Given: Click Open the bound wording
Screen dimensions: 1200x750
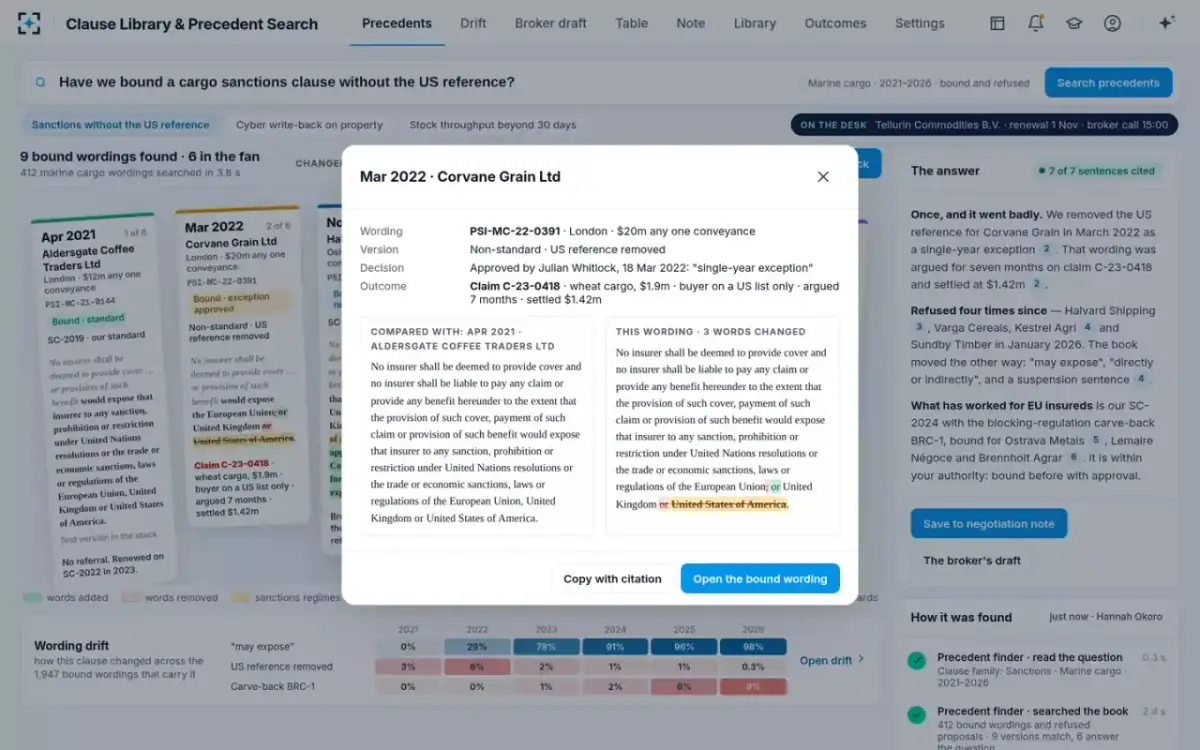Looking at the screenshot, I should click(x=760, y=579).
